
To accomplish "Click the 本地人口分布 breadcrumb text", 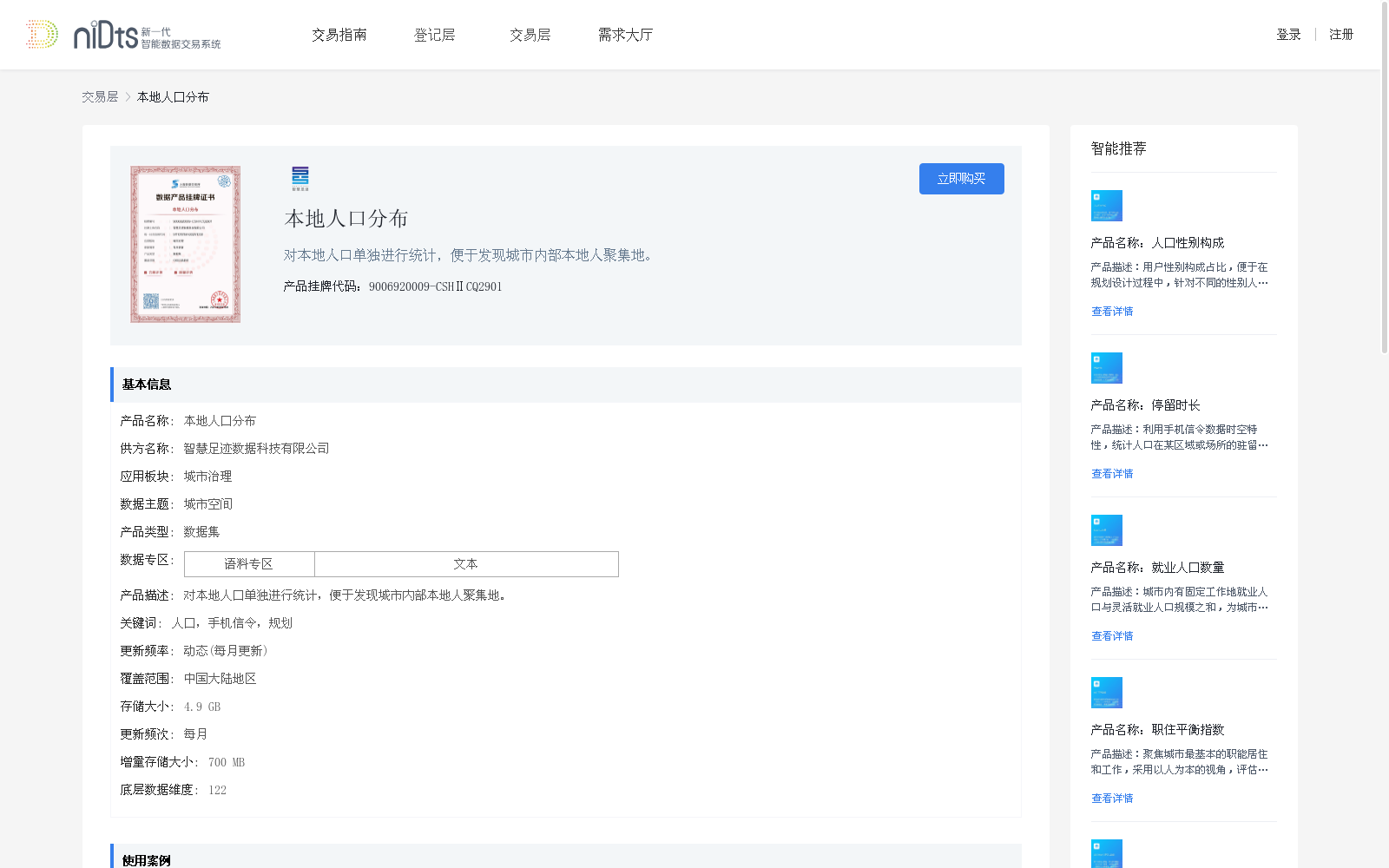I will coord(173,97).
